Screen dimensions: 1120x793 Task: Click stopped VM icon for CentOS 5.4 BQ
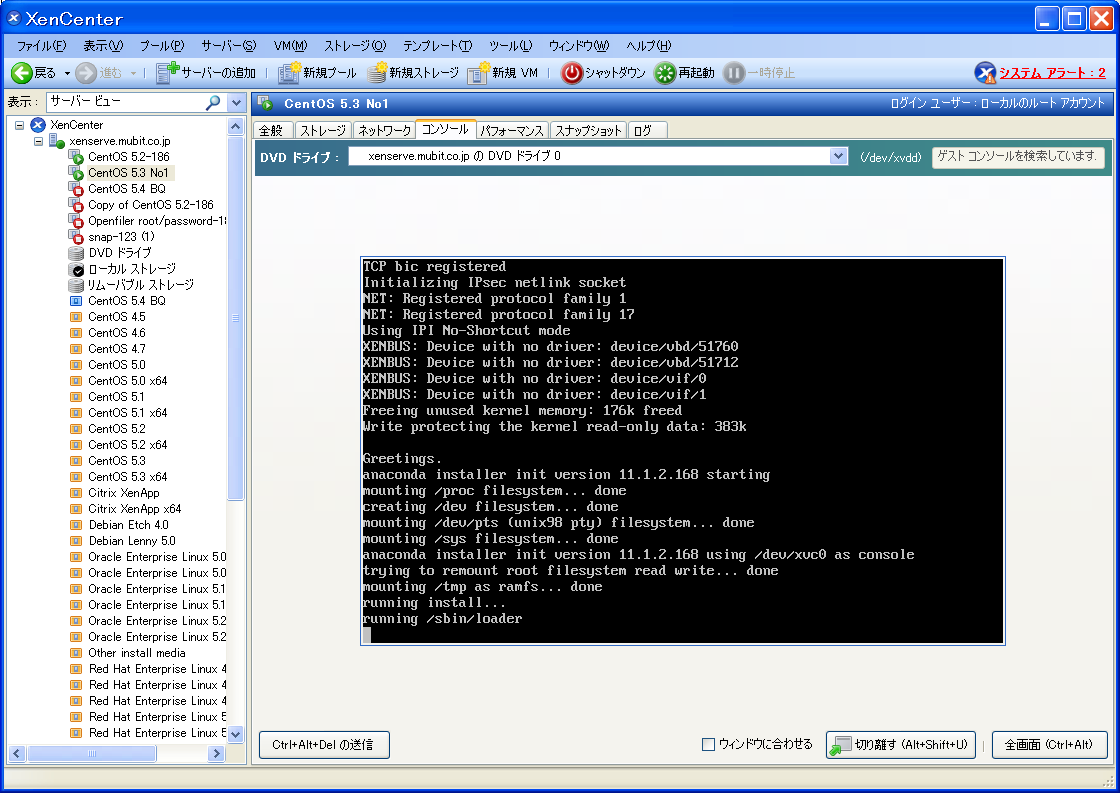pyautogui.click(x=76, y=189)
